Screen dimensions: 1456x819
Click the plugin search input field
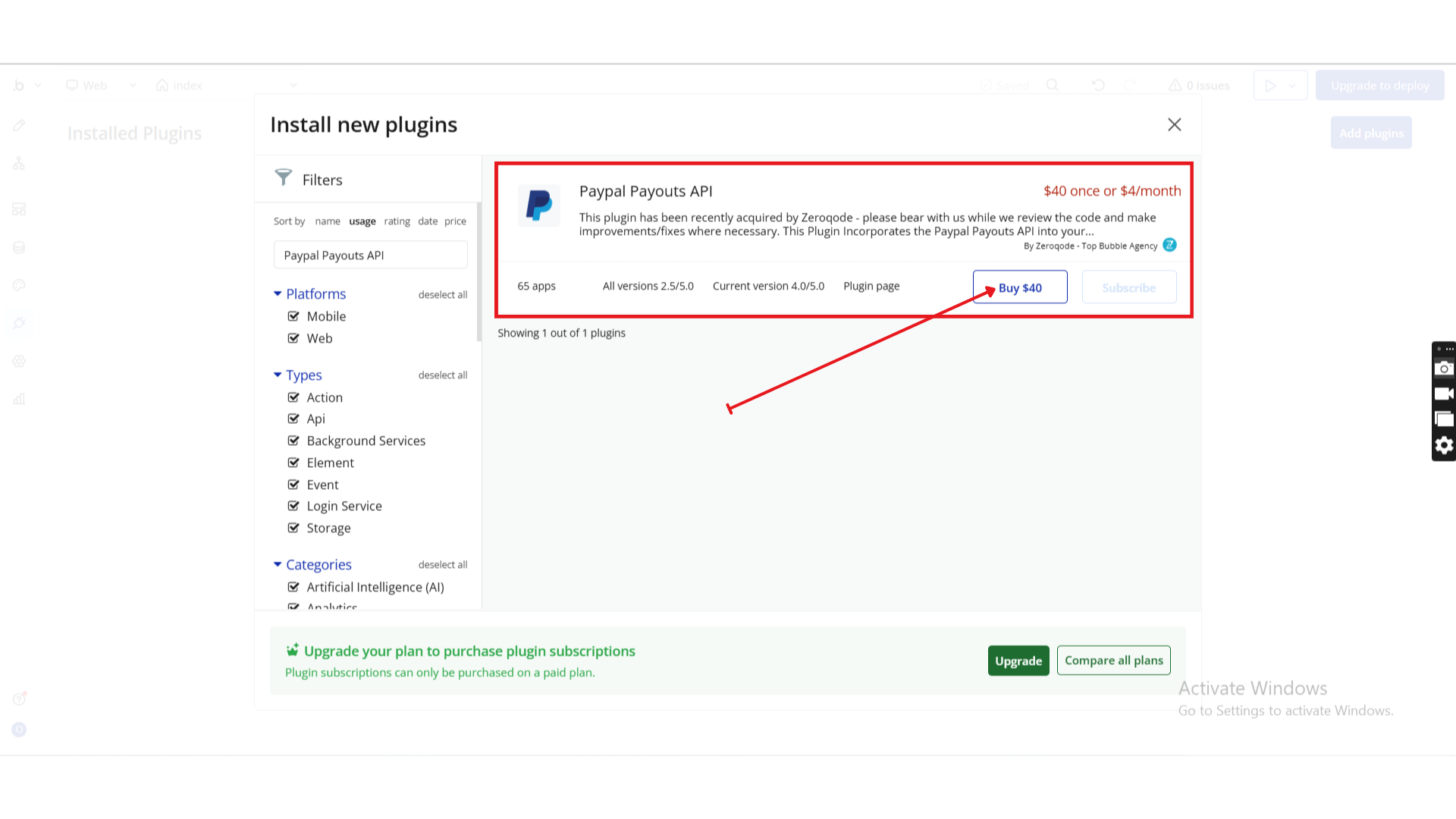pyautogui.click(x=370, y=256)
